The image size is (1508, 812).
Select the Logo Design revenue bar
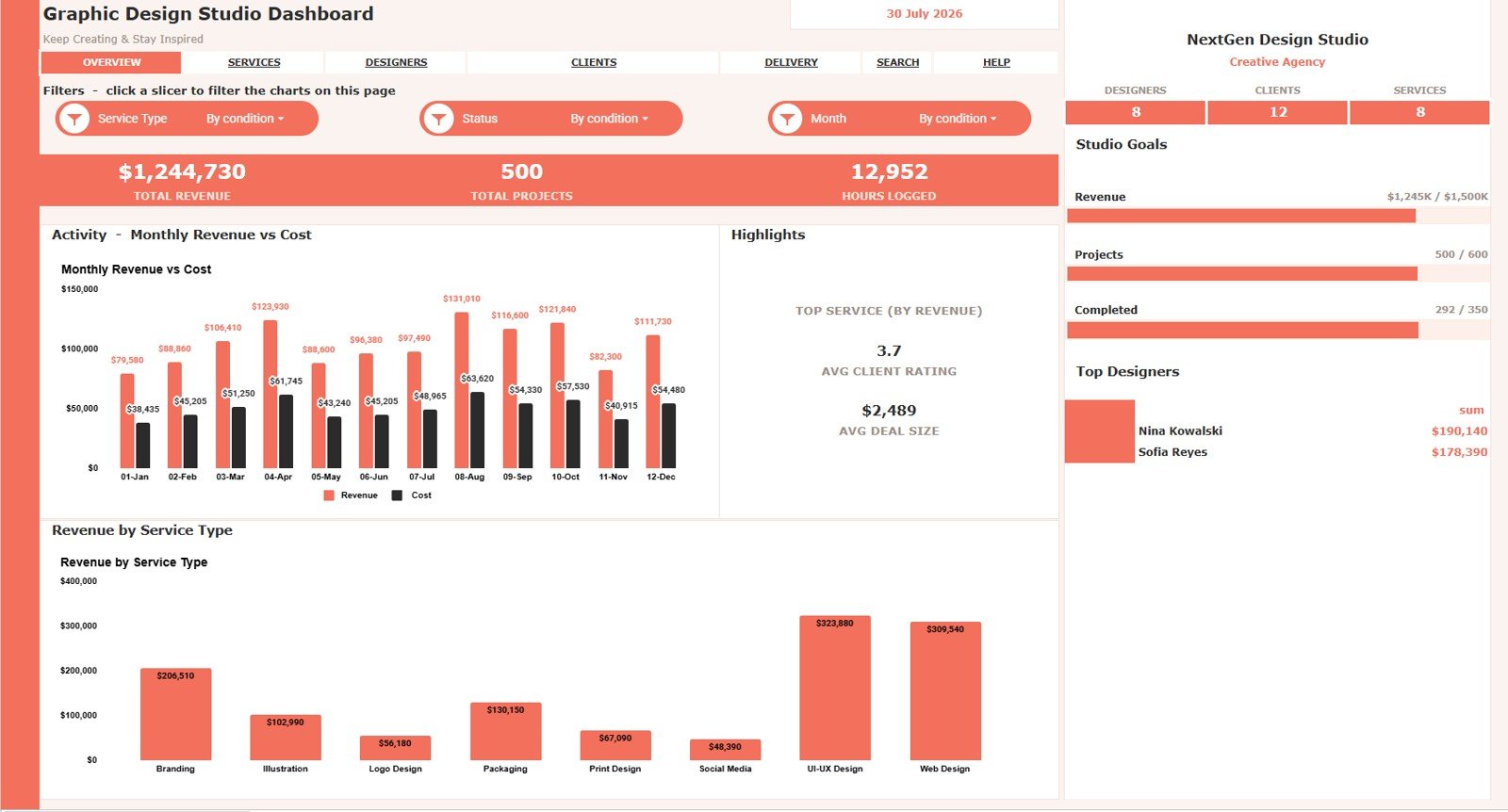[395, 748]
